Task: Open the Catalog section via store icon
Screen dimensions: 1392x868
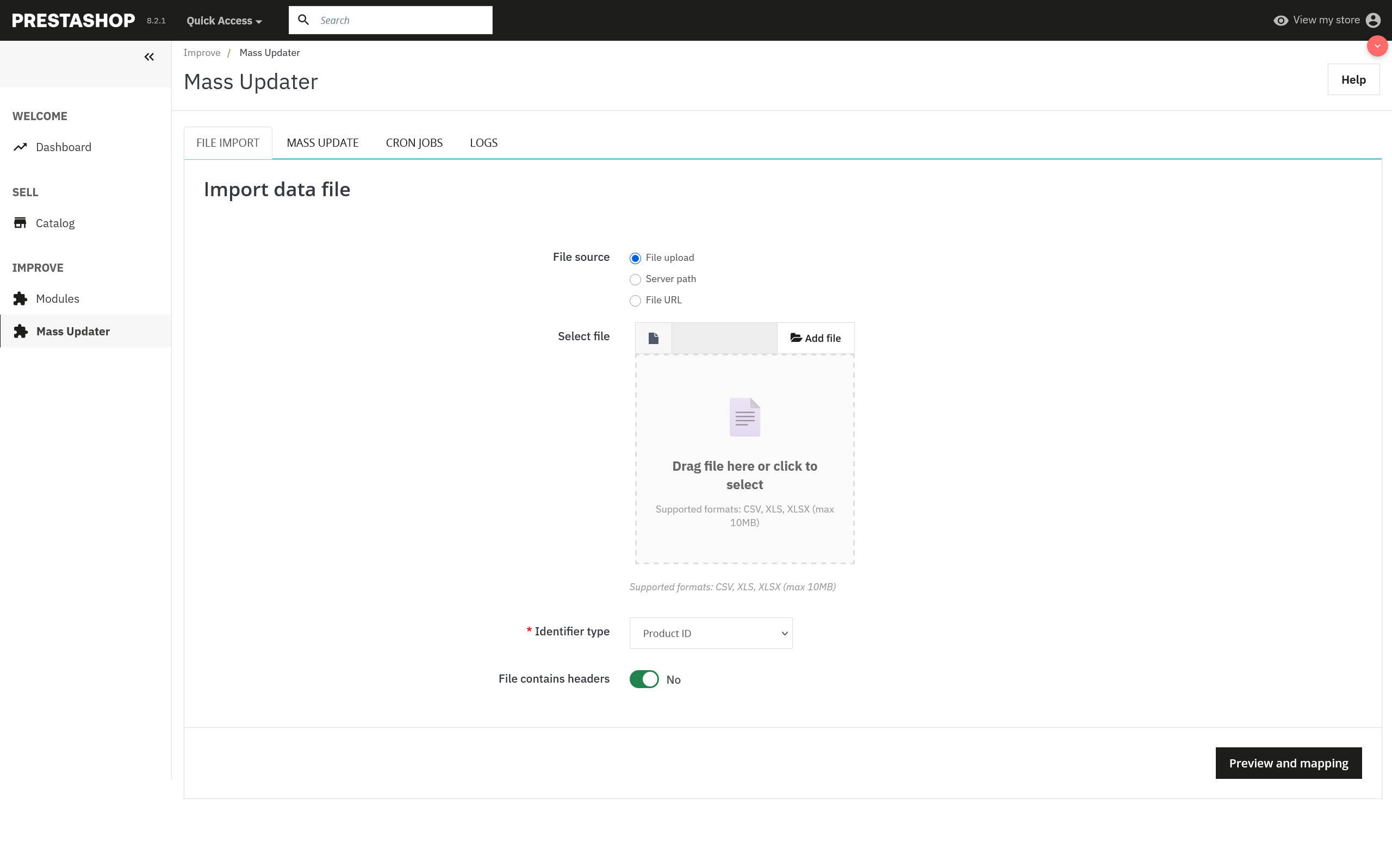Action: (20, 223)
